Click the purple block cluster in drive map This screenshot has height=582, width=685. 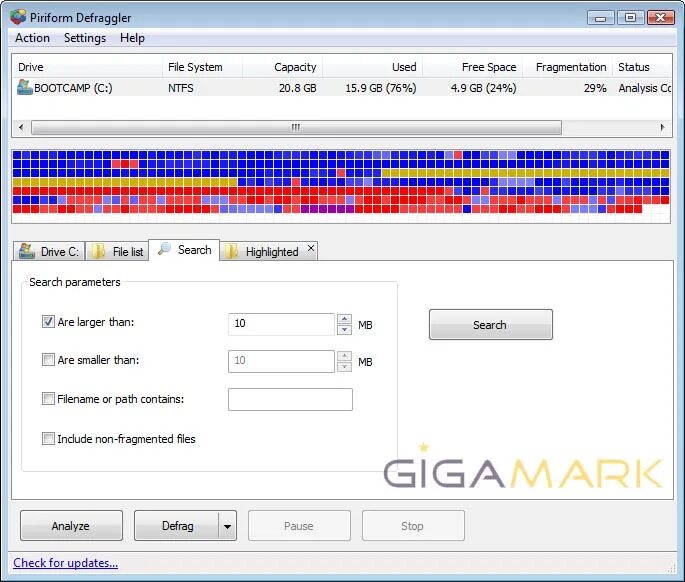(327, 209)
